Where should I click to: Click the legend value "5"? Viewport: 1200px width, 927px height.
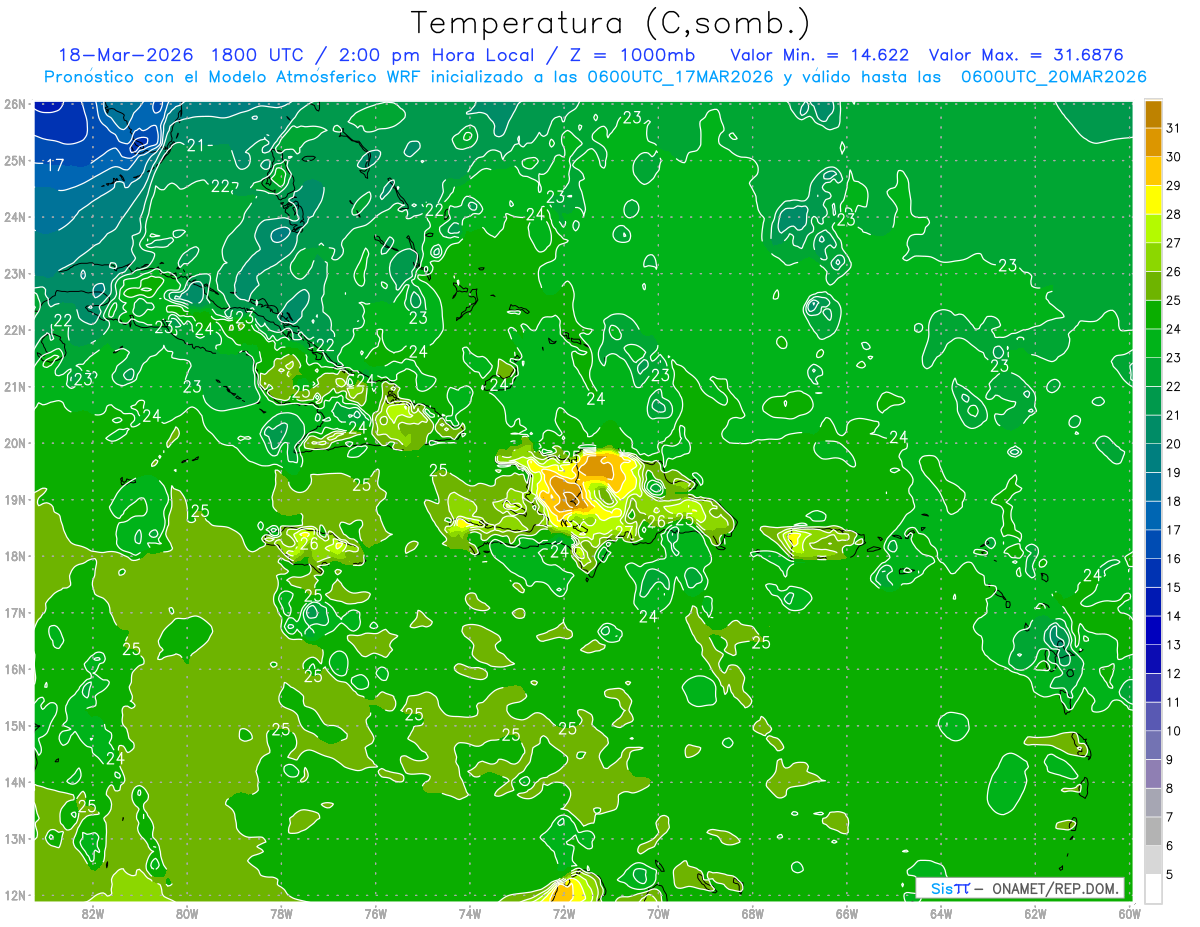pyautogui.click(x=1170, y=875)
